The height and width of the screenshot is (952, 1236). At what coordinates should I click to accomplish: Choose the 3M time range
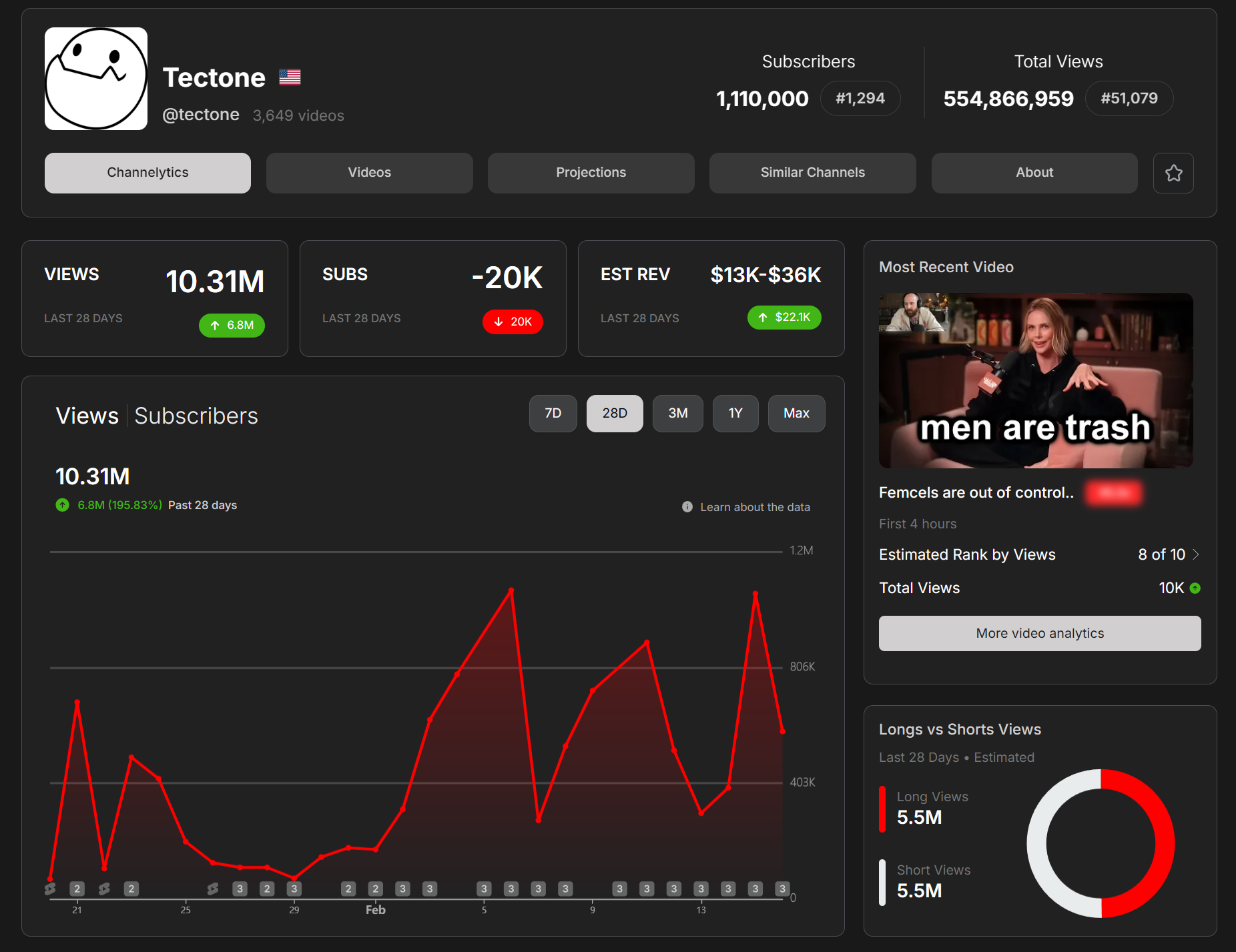point(678,414)
